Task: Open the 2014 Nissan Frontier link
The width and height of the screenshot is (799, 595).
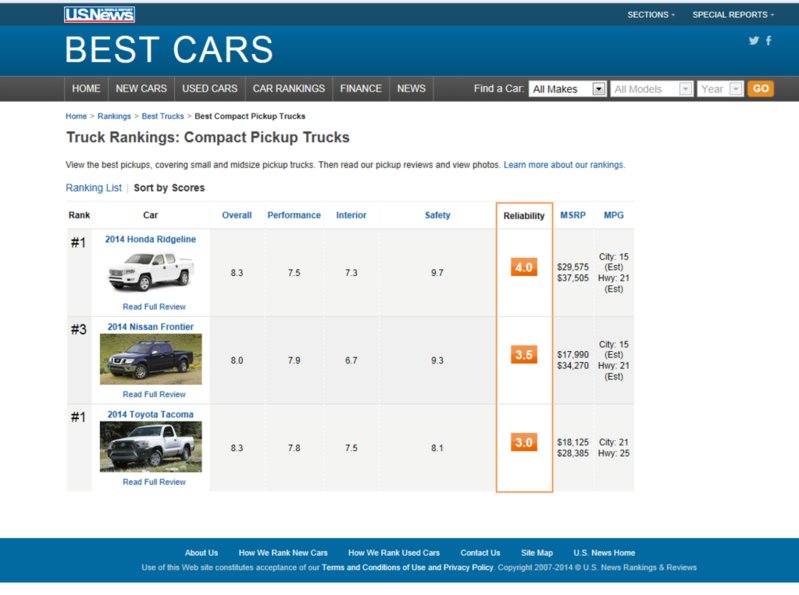Action: (x=150, y=327)
